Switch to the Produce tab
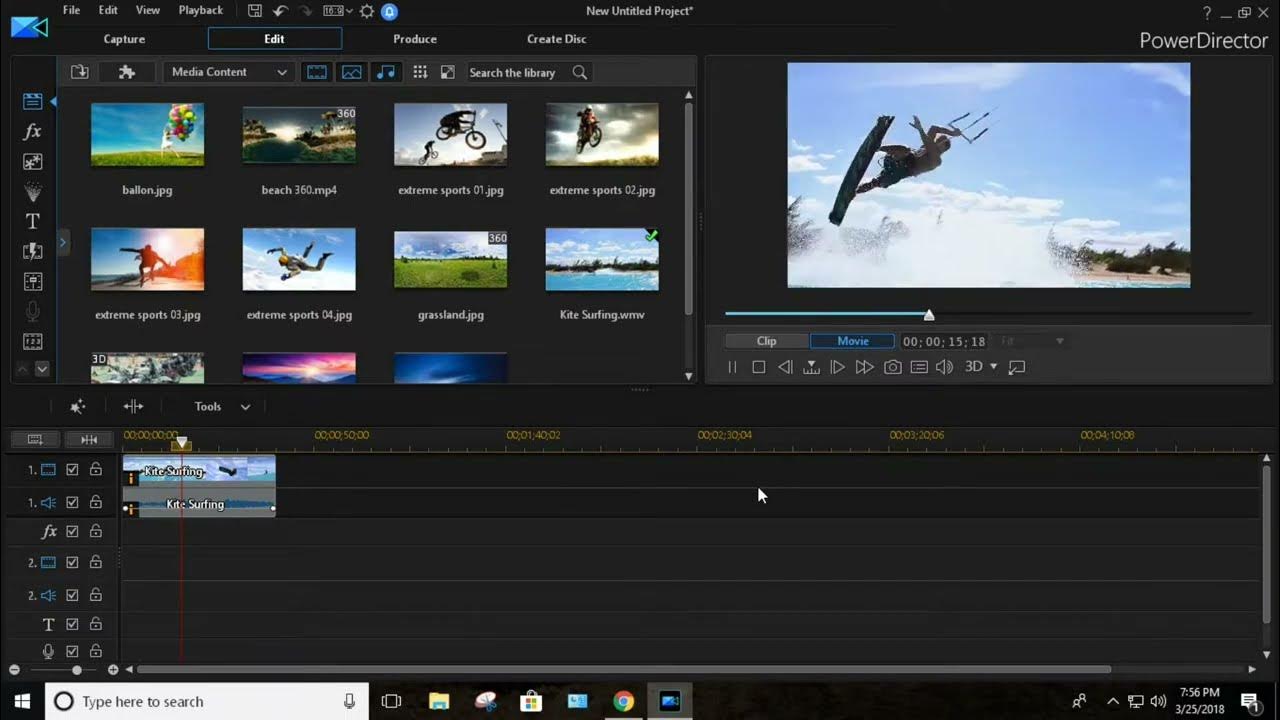 [415, 39]
